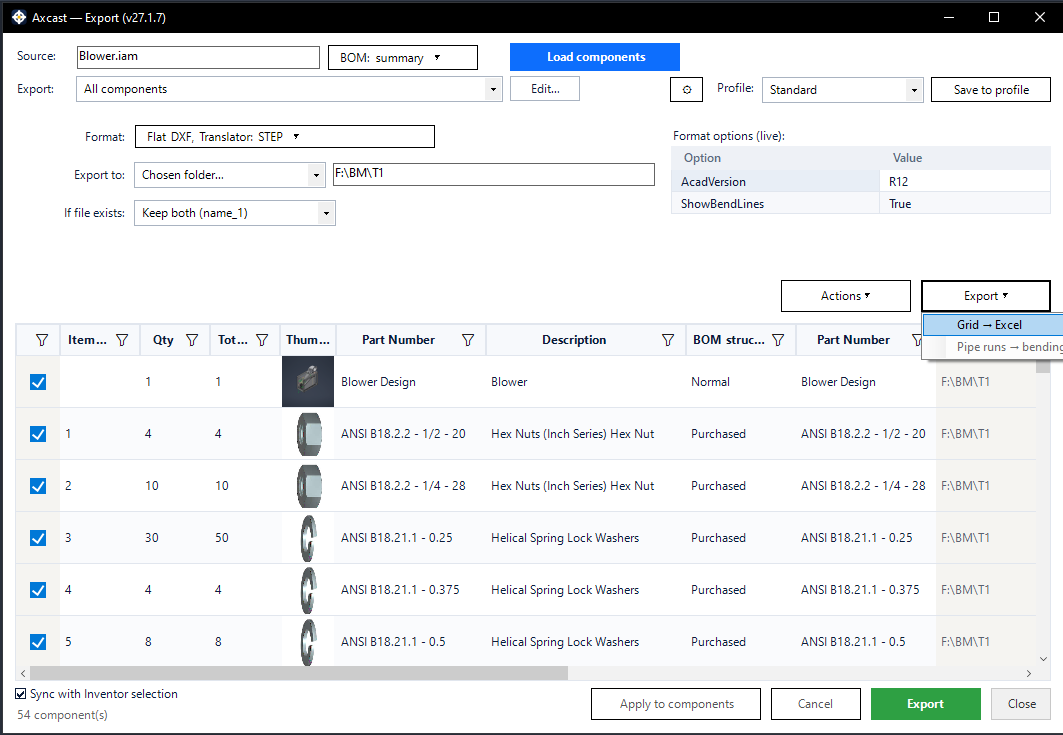Click washer thumbnail for ANSI B18.21.1 - 0.5
1063x735 pixels.
[308, 641]
